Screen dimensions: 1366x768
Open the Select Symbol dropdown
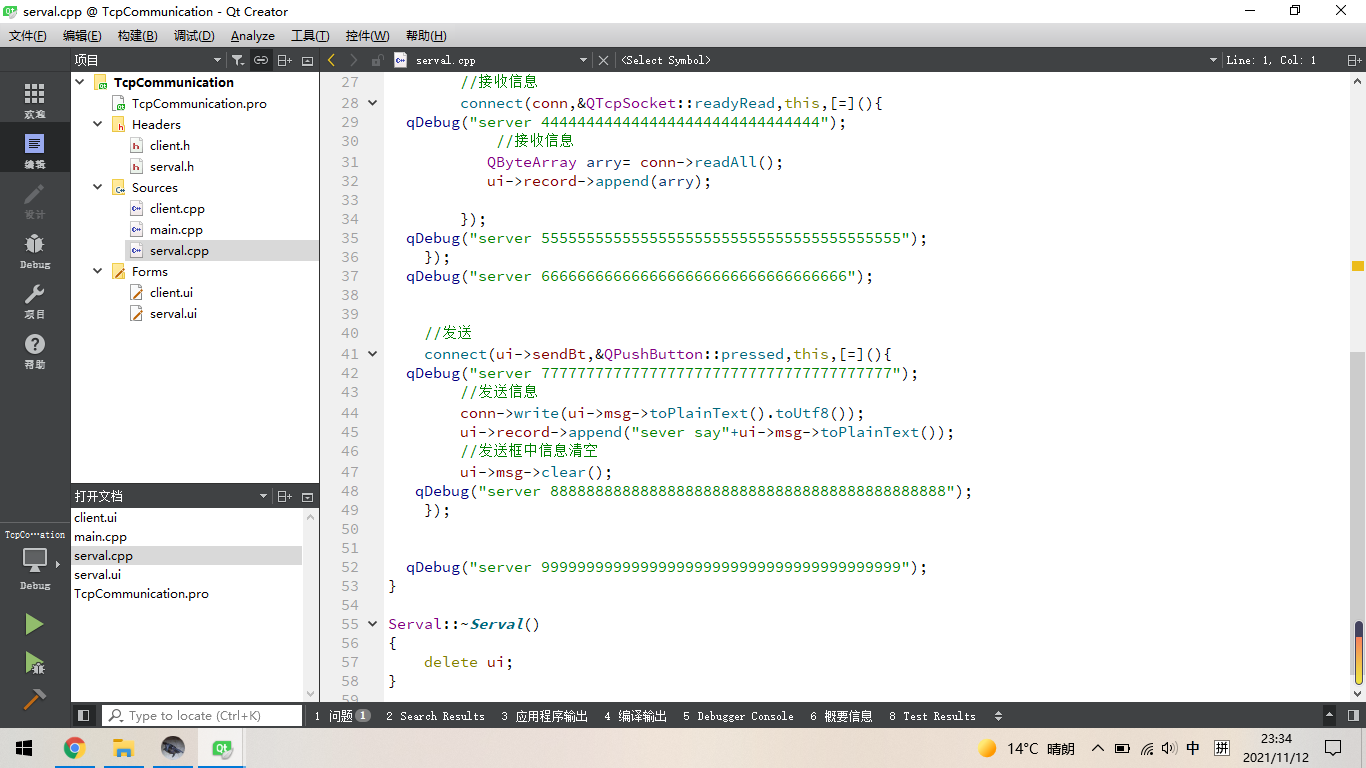tap(918, 60)
